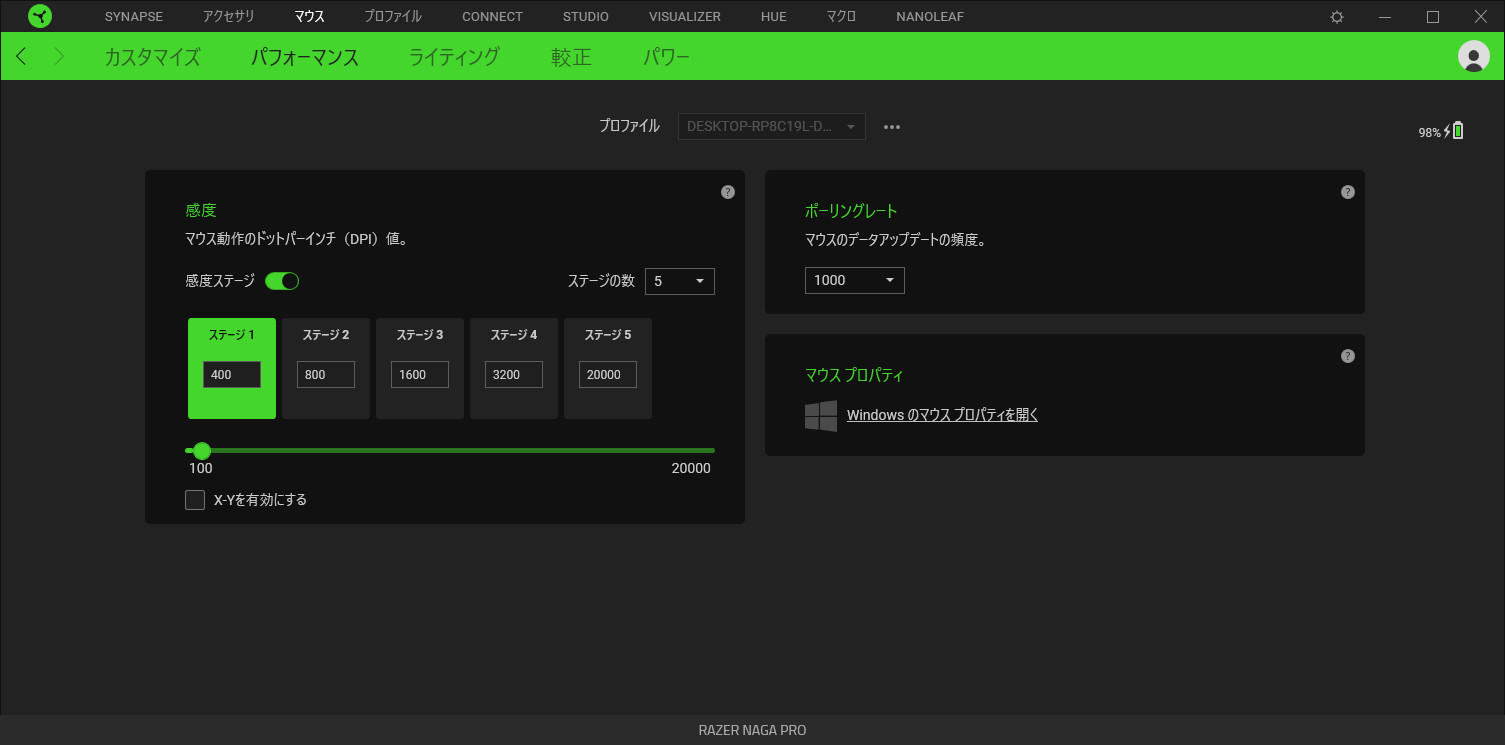Go forward with the right arrow

pos(58,57)
